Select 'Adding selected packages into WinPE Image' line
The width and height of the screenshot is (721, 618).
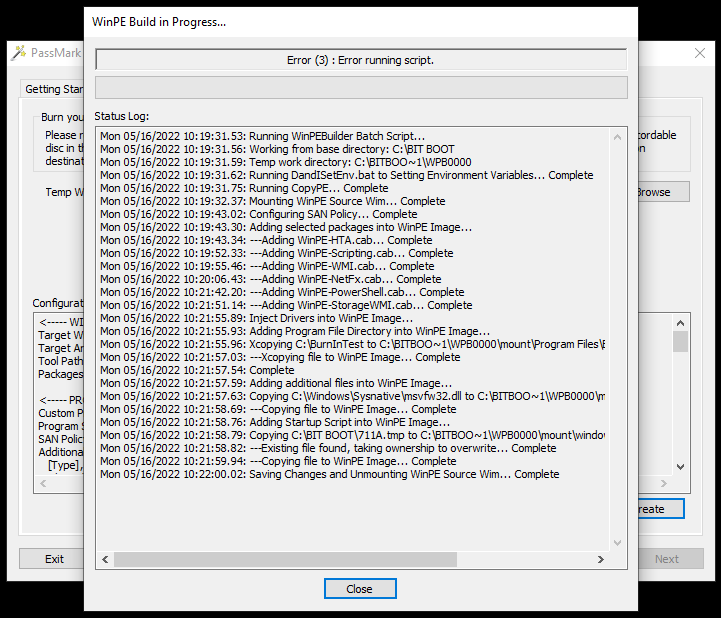(286, 227)
